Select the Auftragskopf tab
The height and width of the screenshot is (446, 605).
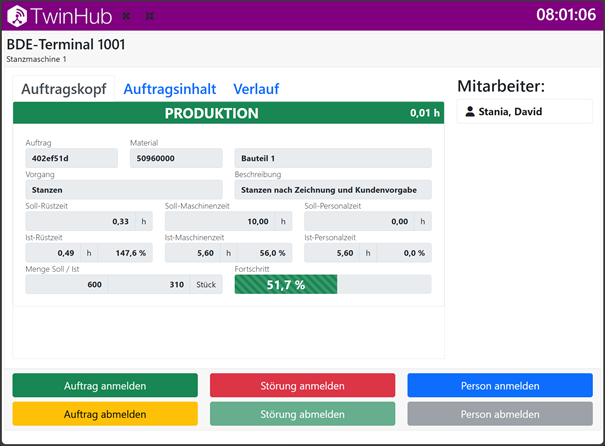(66, 89)
